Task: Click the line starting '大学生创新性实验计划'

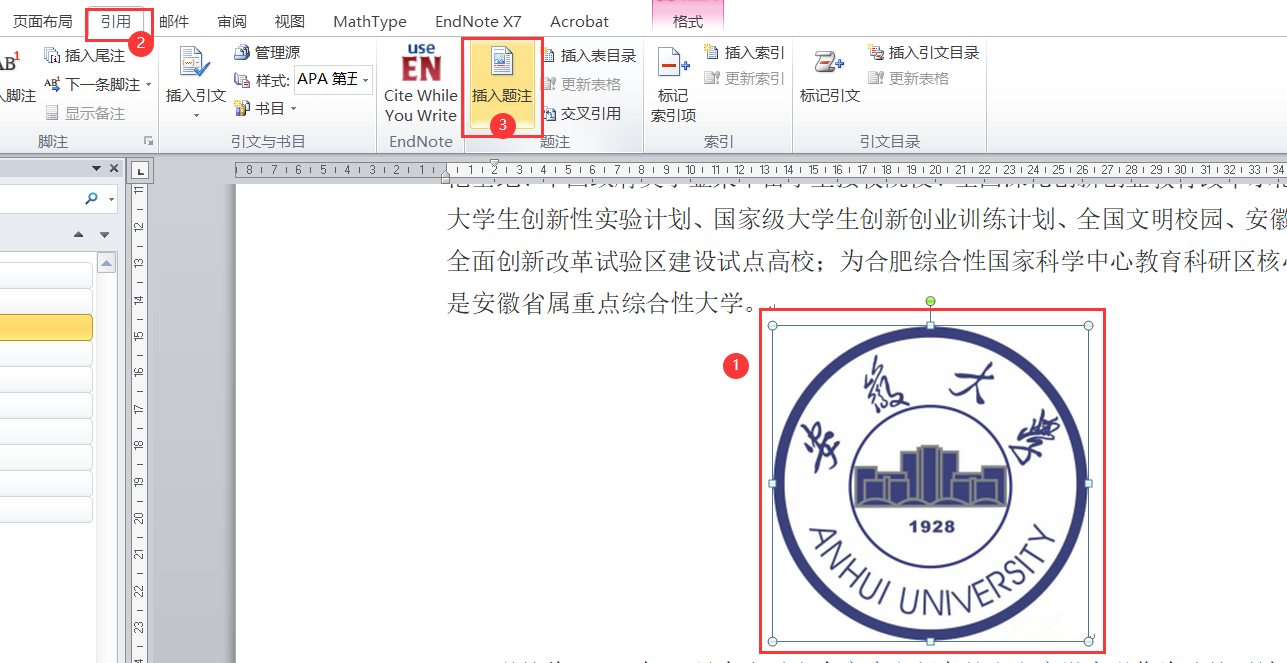Action: click(x=866, y=220)
